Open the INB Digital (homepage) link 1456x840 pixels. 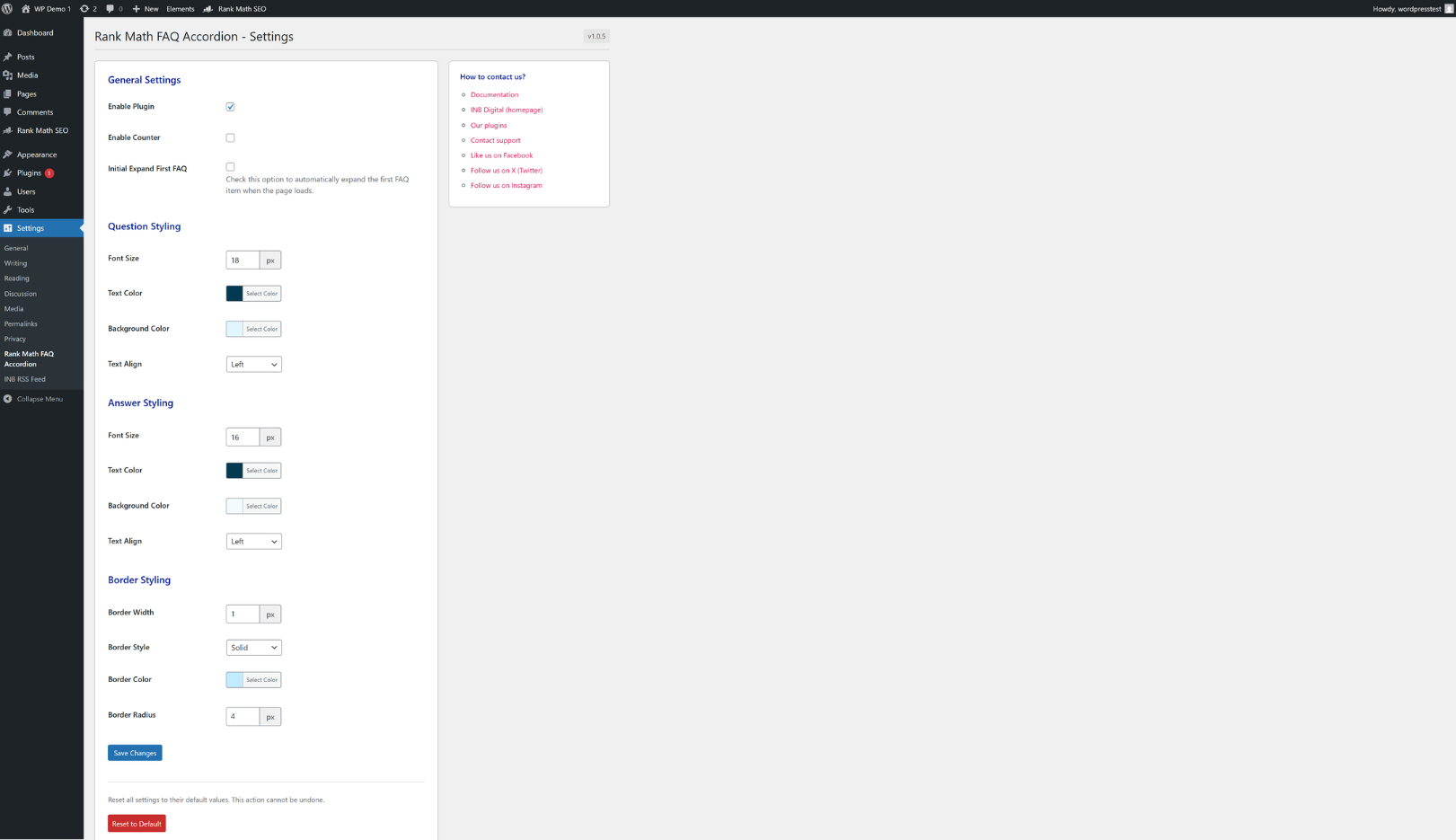pos(507,110)
